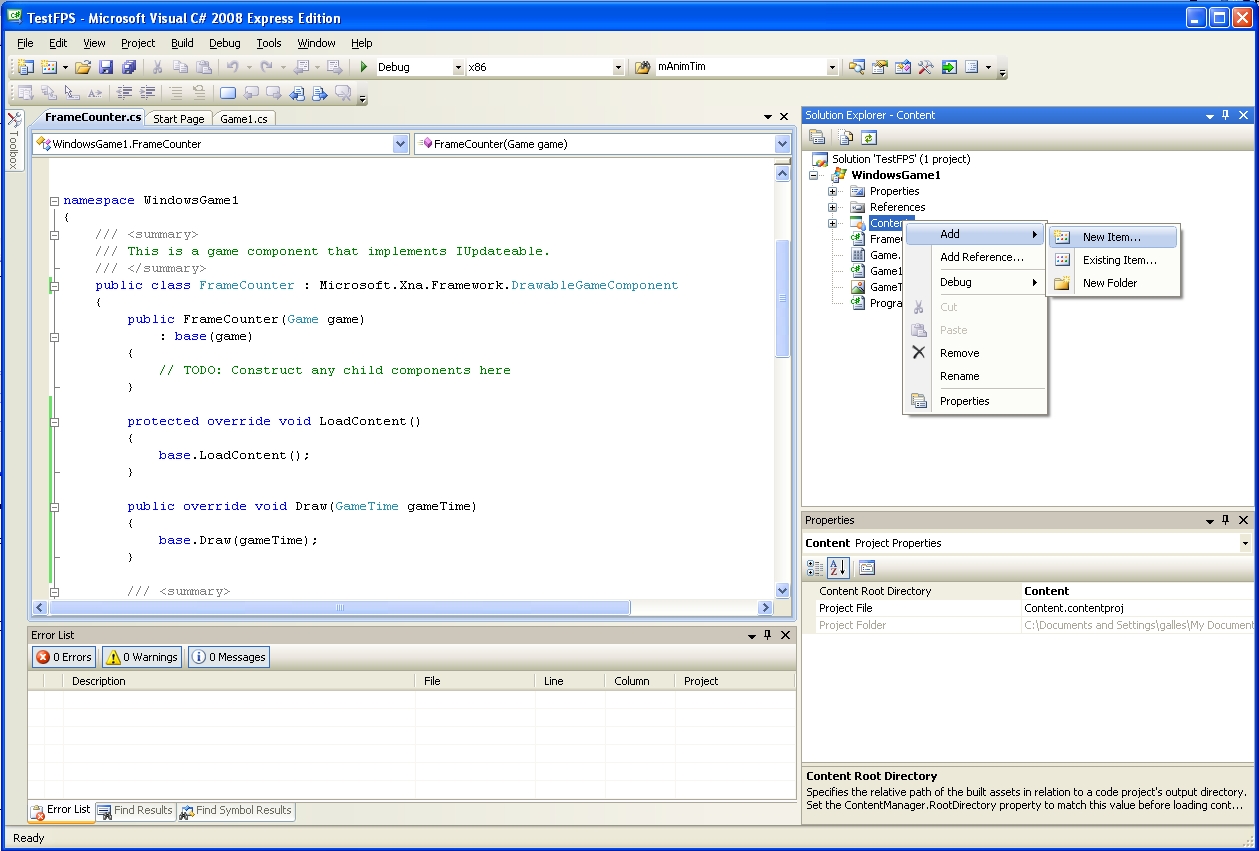Collapse the namespace WindowsGame1 code block
This screenshot has height=851, width=1259.
coord(55,200)
